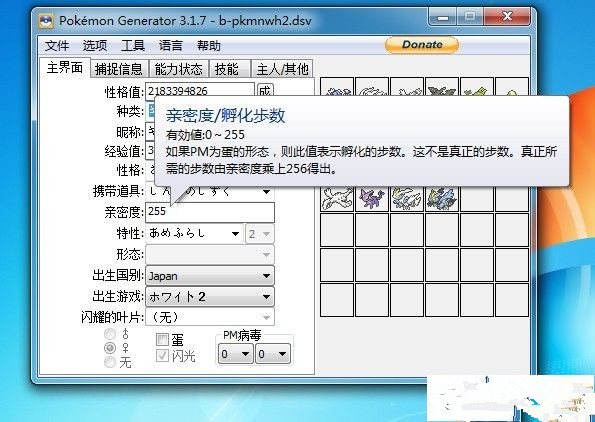Click the PM病毒 group label
Screen dimensions: 595x422
[242, 335]
